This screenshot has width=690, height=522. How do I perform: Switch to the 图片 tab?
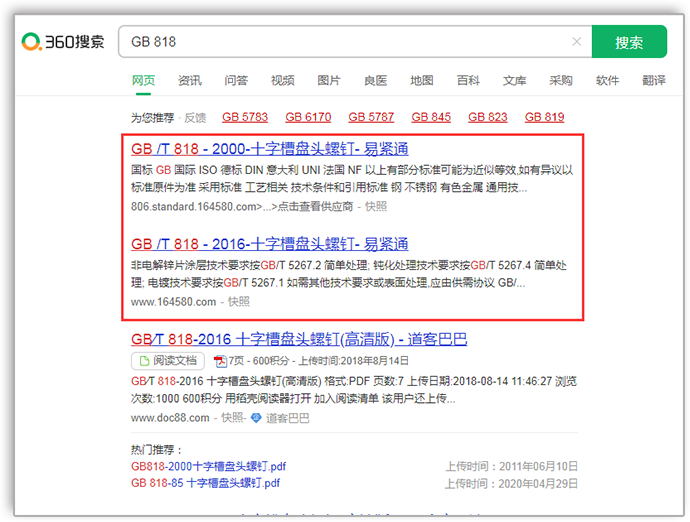(329, 80)
